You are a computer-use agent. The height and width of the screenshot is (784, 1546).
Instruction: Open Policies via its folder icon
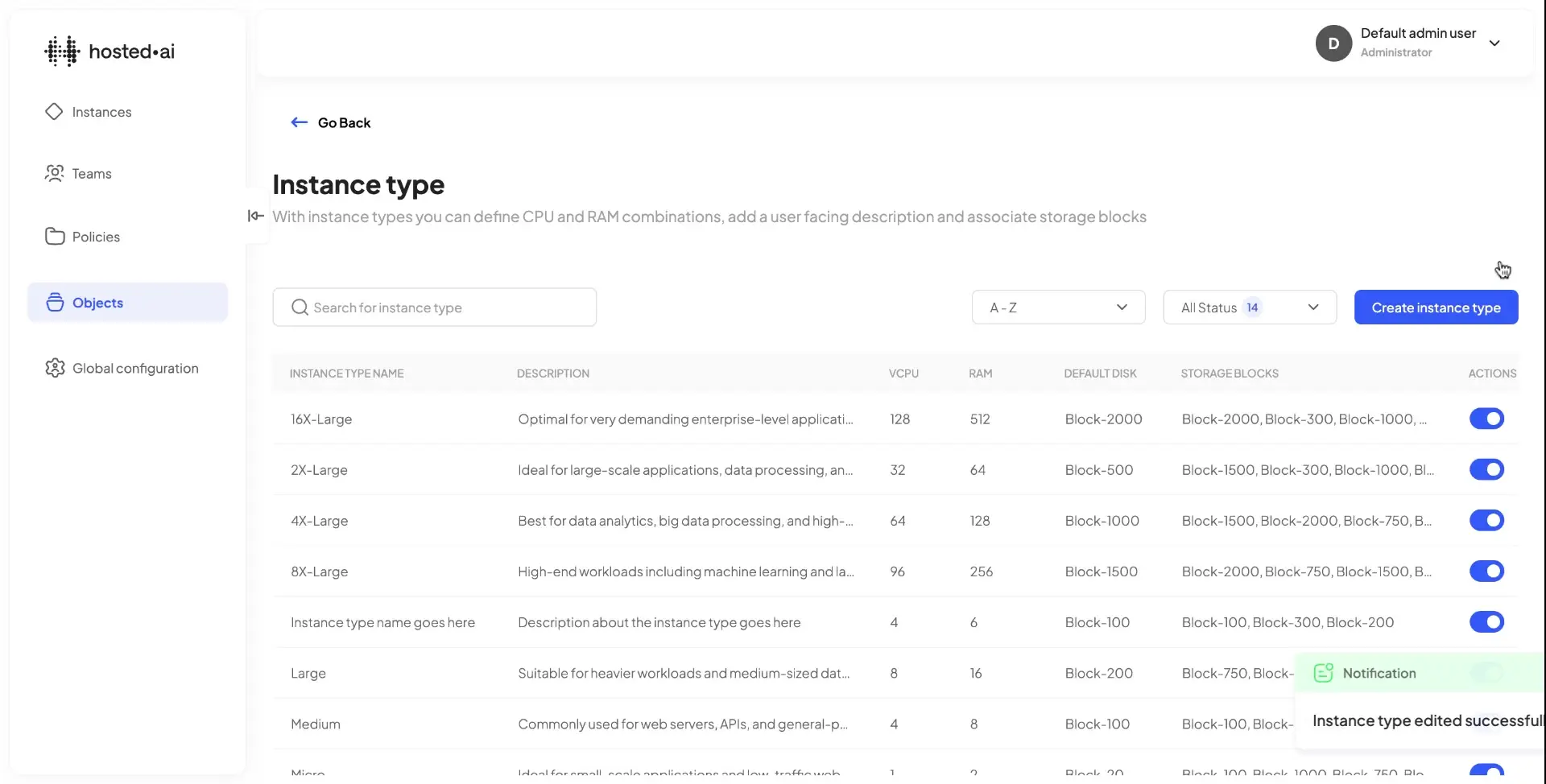[x=53, y=236]
